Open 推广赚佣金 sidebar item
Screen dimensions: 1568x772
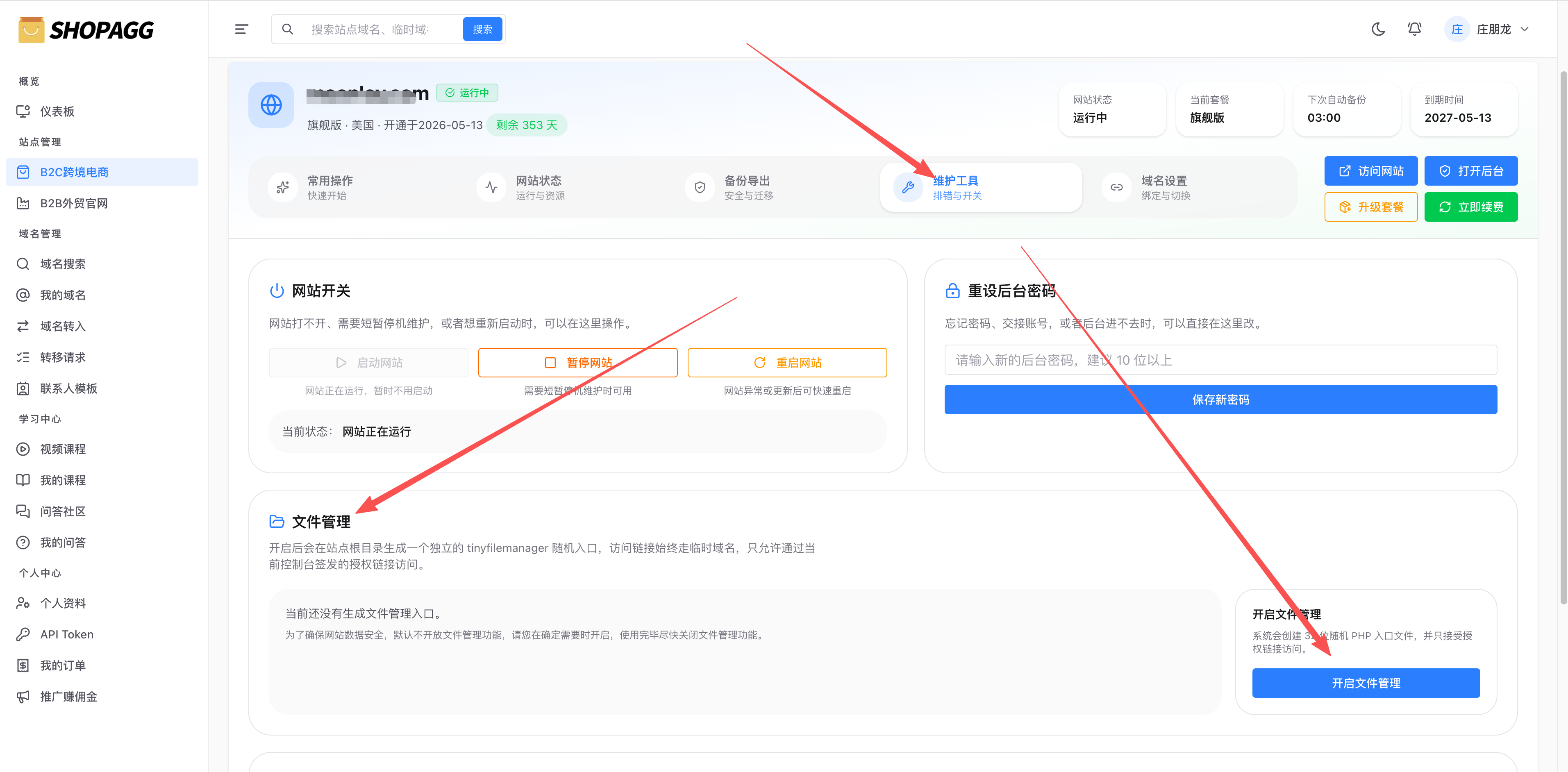click(x=102, y=697)
